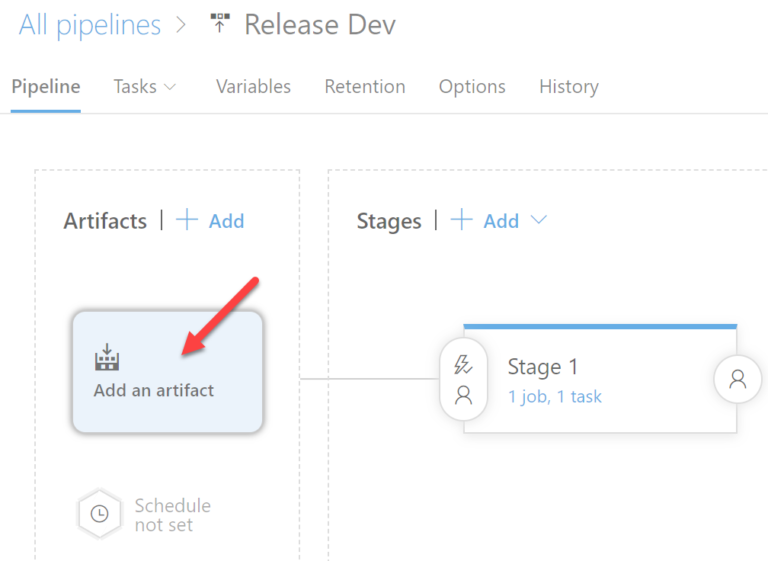Expand the Stages Add dropdown chevron
Viewport: 768px width, 561px height.
(539, 221)
